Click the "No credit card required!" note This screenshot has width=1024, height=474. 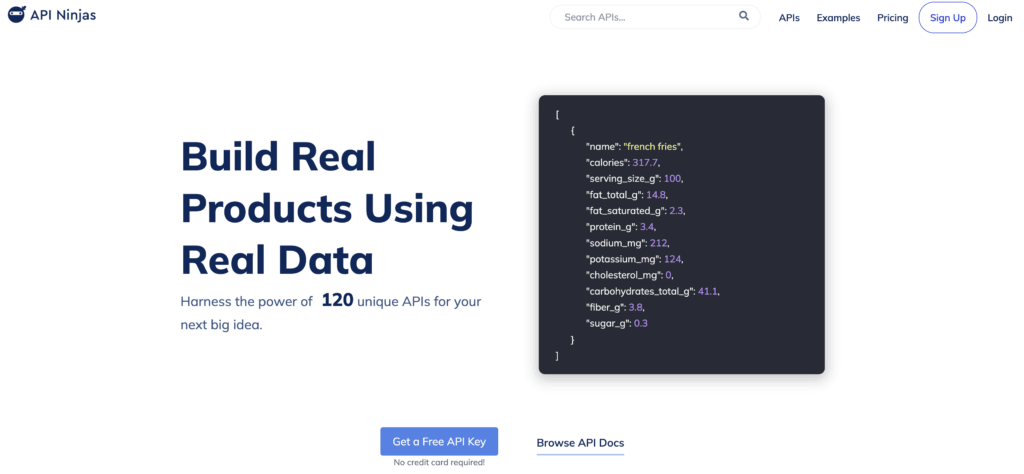(x=439, y=462)
